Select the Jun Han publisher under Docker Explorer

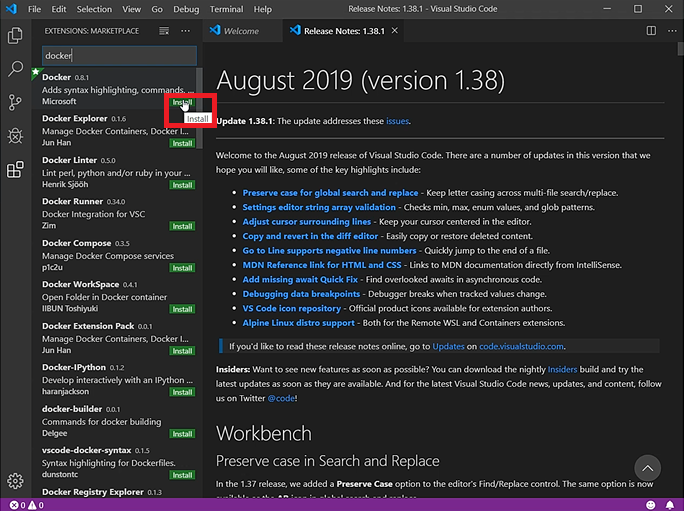tap(56, 142)
